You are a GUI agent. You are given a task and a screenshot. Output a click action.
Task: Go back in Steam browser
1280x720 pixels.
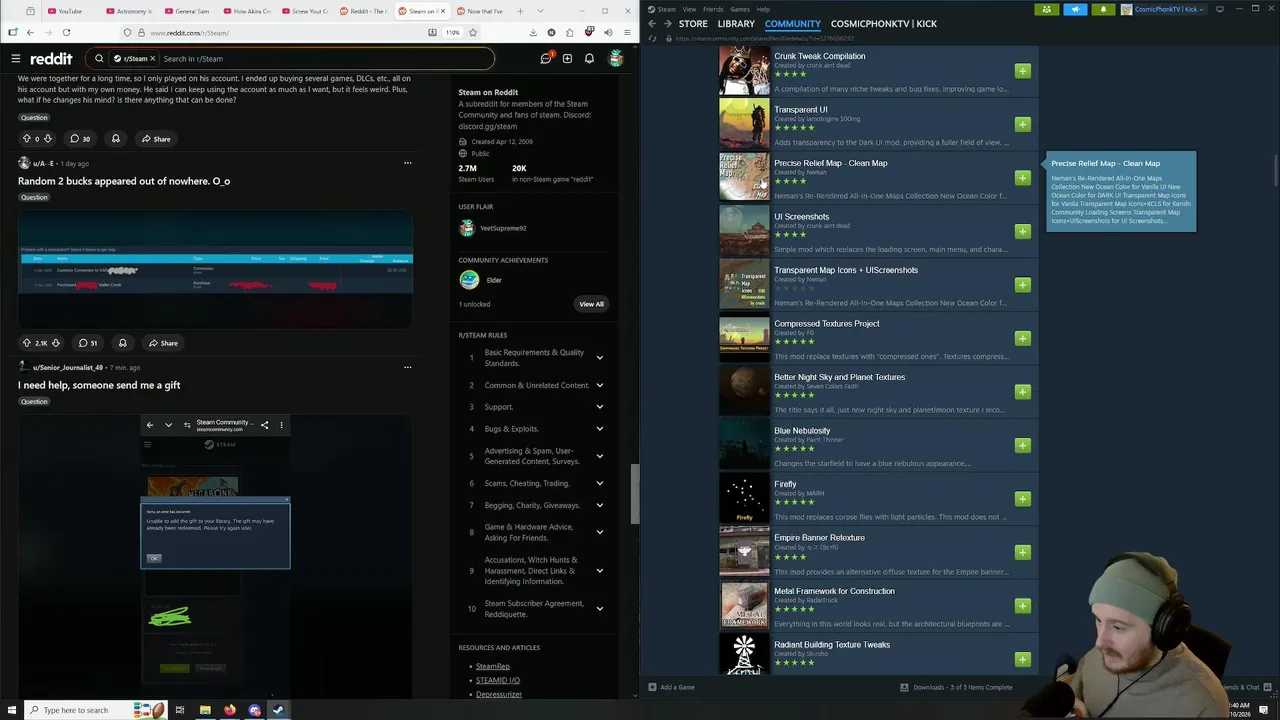click(x=652, y=23)
